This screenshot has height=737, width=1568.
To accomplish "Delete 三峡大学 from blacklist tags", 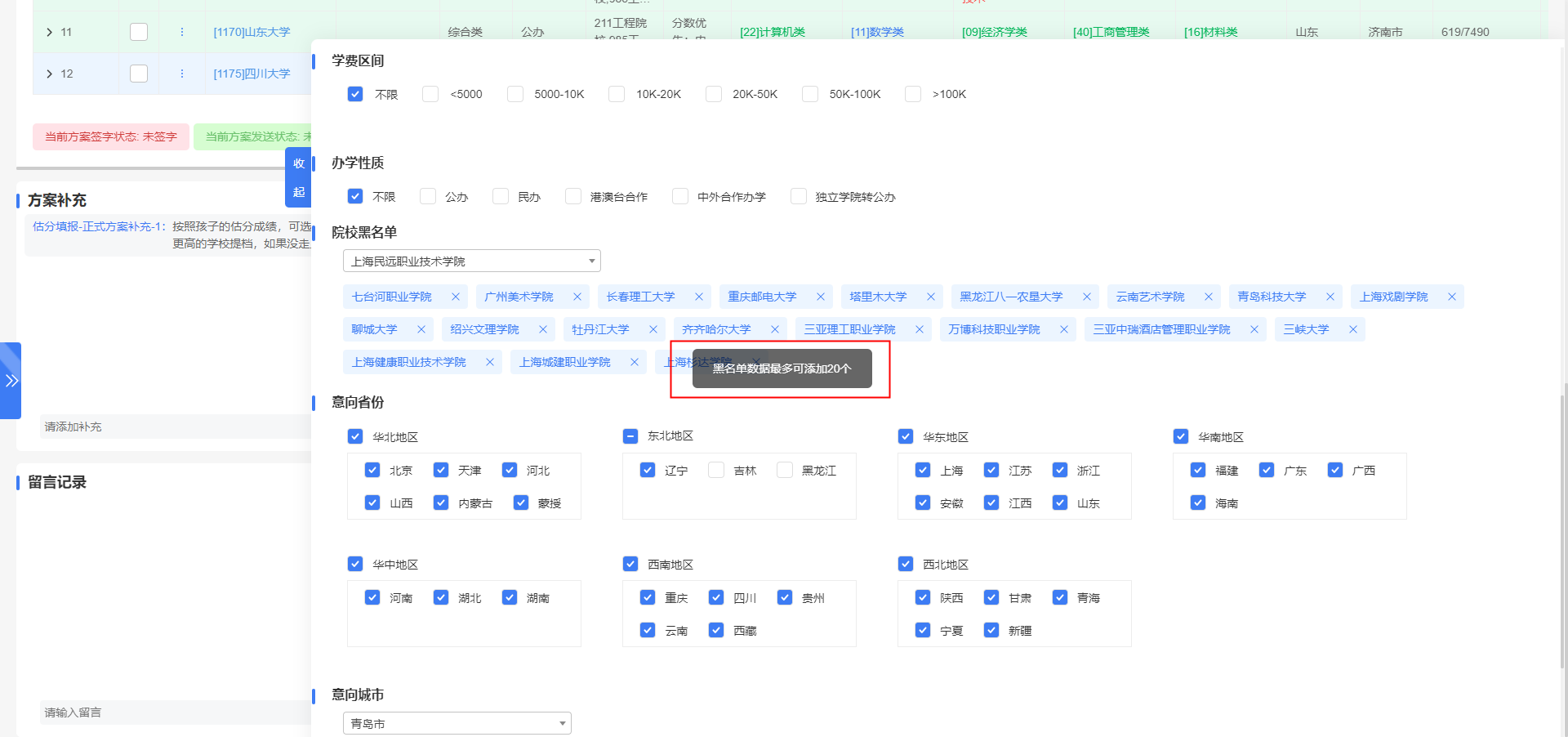I will coord(1352,329).
